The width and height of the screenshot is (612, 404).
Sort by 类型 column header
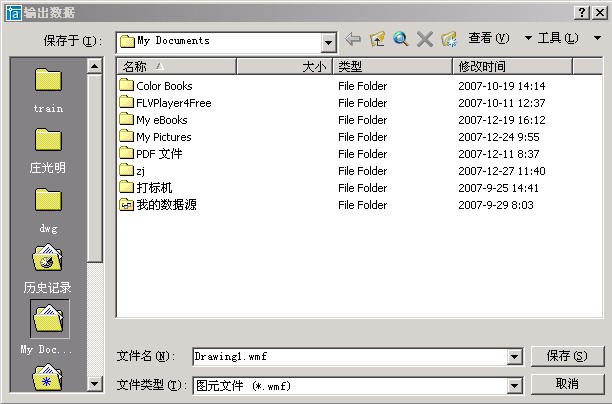point(393,67)
